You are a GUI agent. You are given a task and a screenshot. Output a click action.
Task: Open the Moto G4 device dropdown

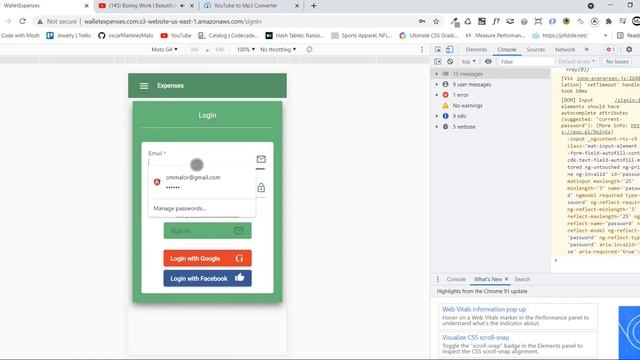(x=164, y=49)
